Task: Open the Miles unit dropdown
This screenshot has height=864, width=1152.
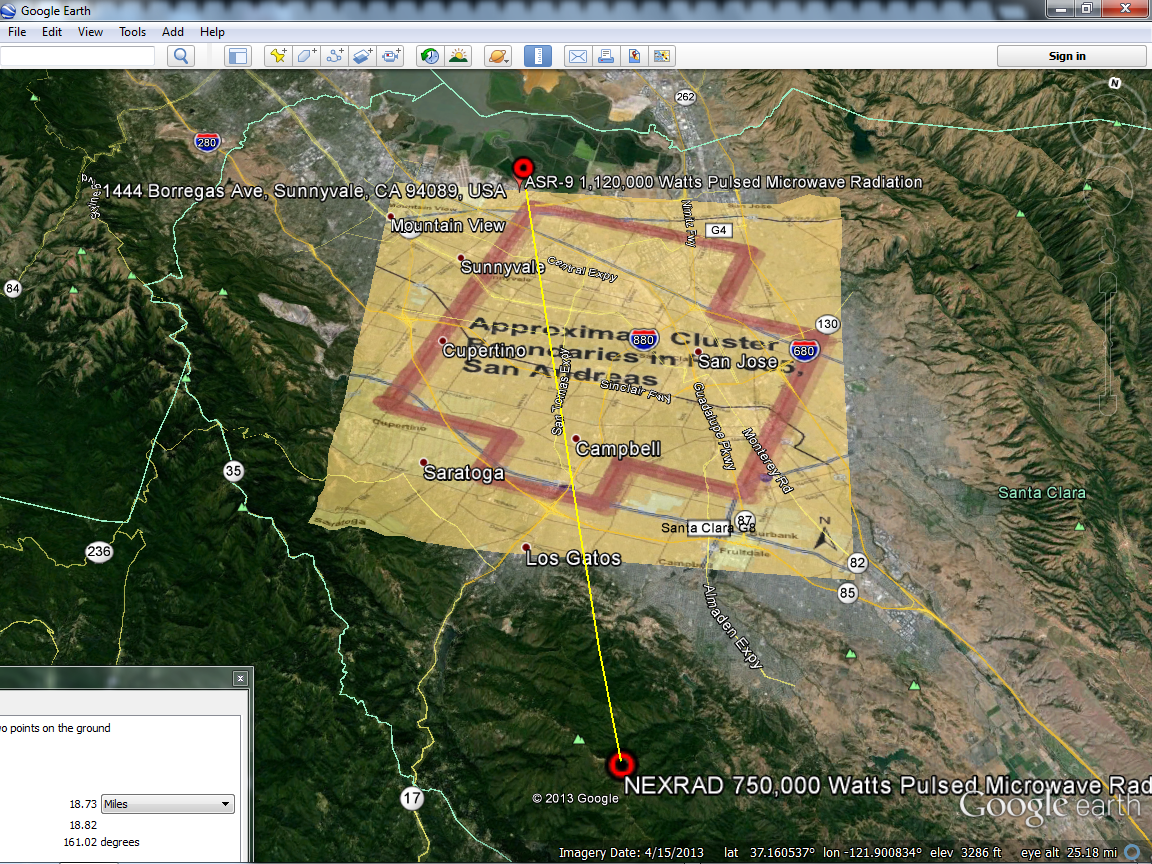Action: tap(166, 804)
